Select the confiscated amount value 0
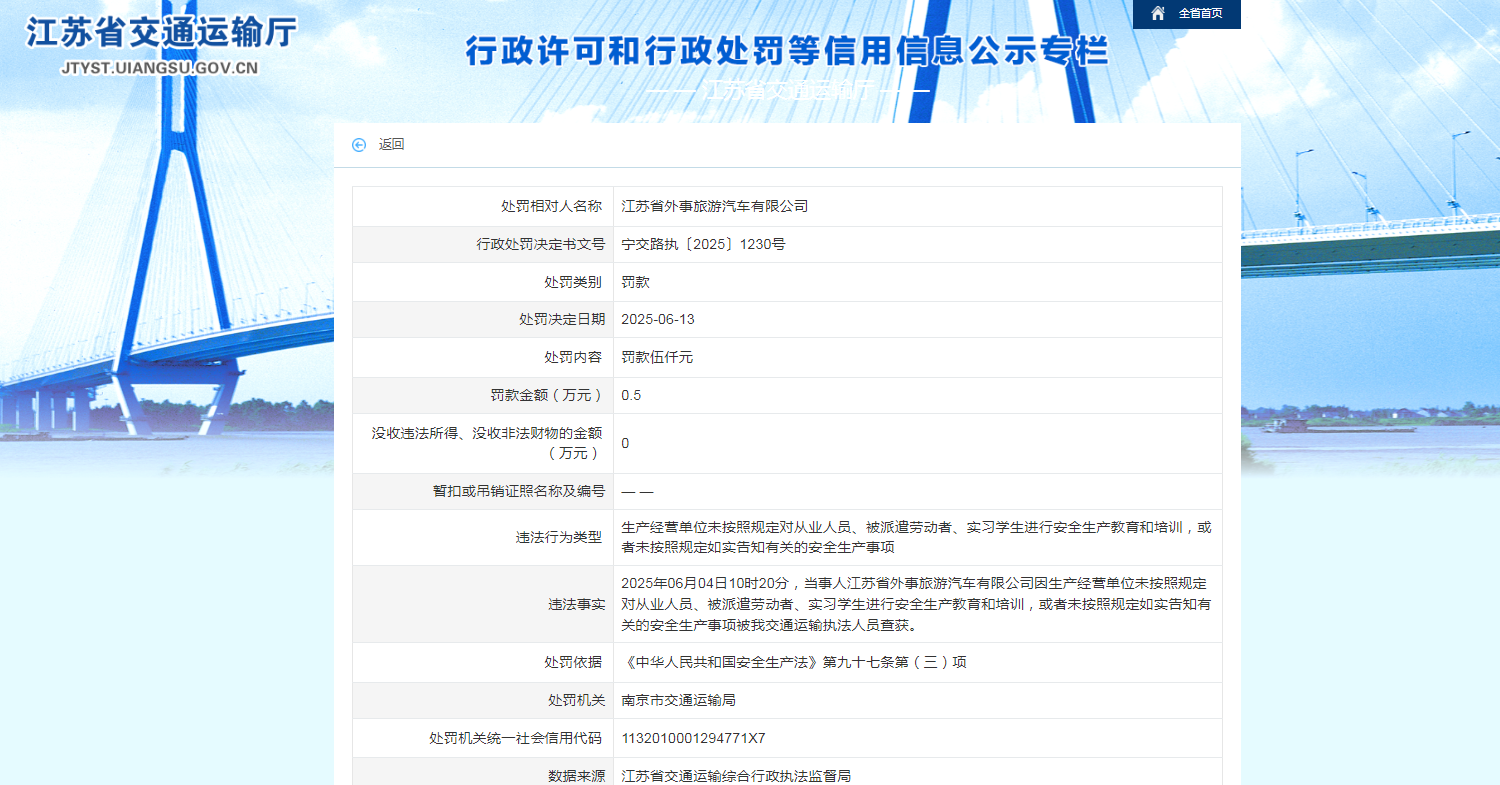Screen dimensions: 1500x785 click(625, 444)
